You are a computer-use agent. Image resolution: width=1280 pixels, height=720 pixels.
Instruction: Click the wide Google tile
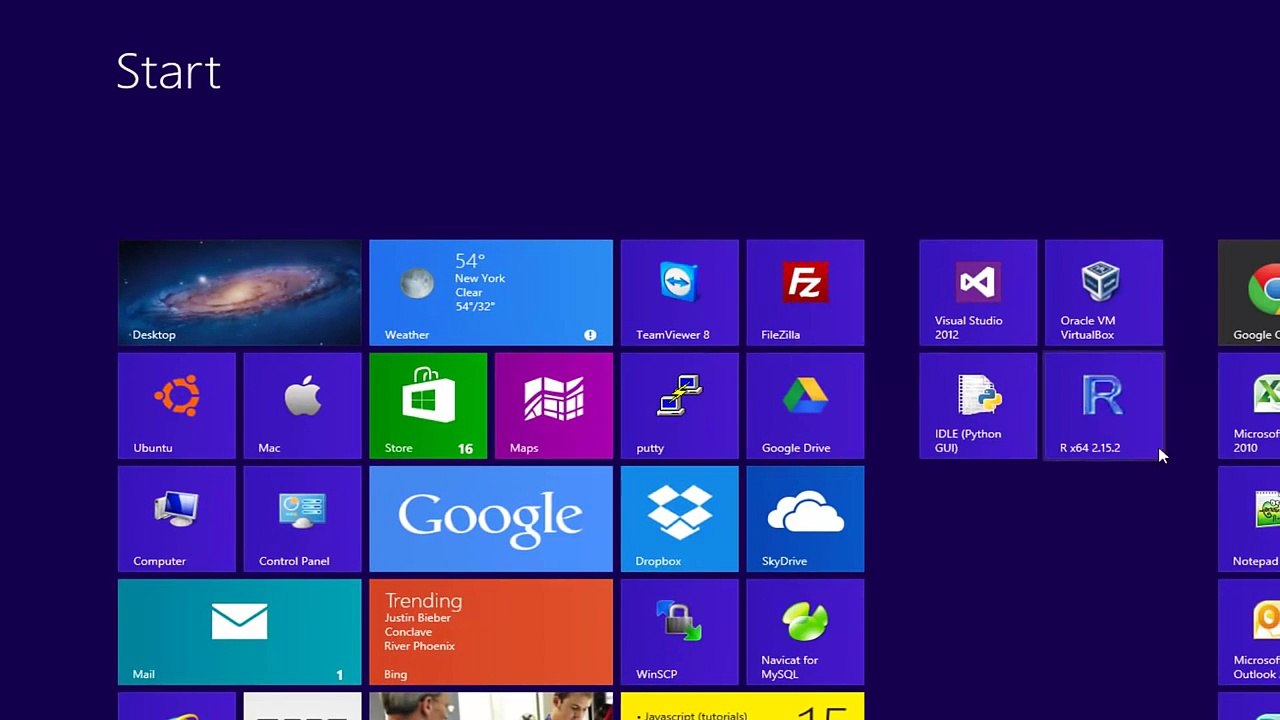[491, 519]
